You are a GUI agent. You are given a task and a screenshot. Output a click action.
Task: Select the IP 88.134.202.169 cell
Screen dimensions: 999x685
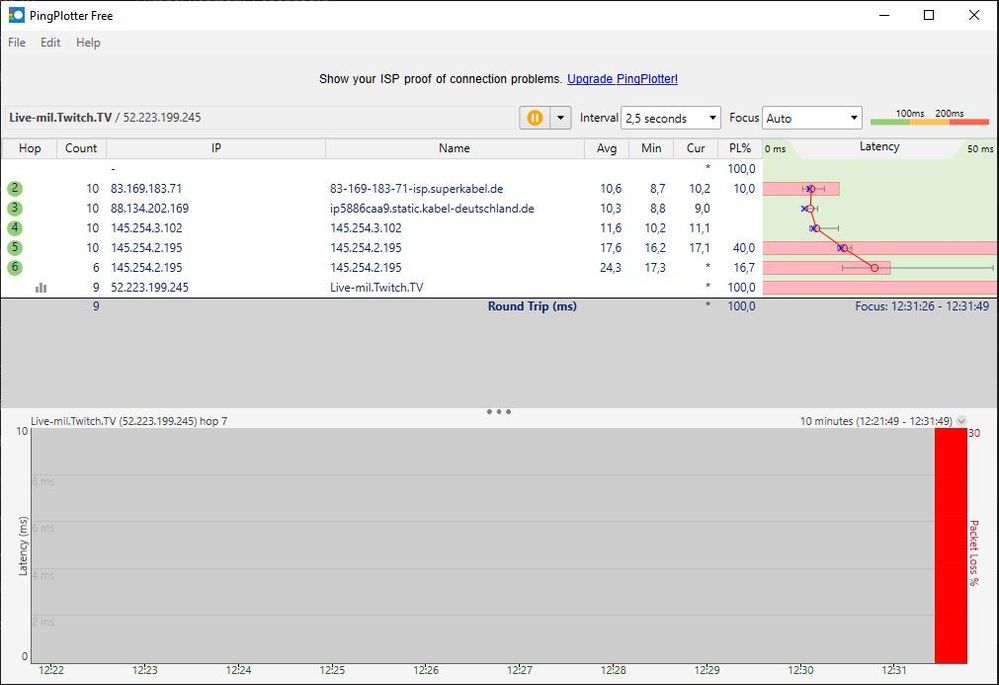(150, 209)
